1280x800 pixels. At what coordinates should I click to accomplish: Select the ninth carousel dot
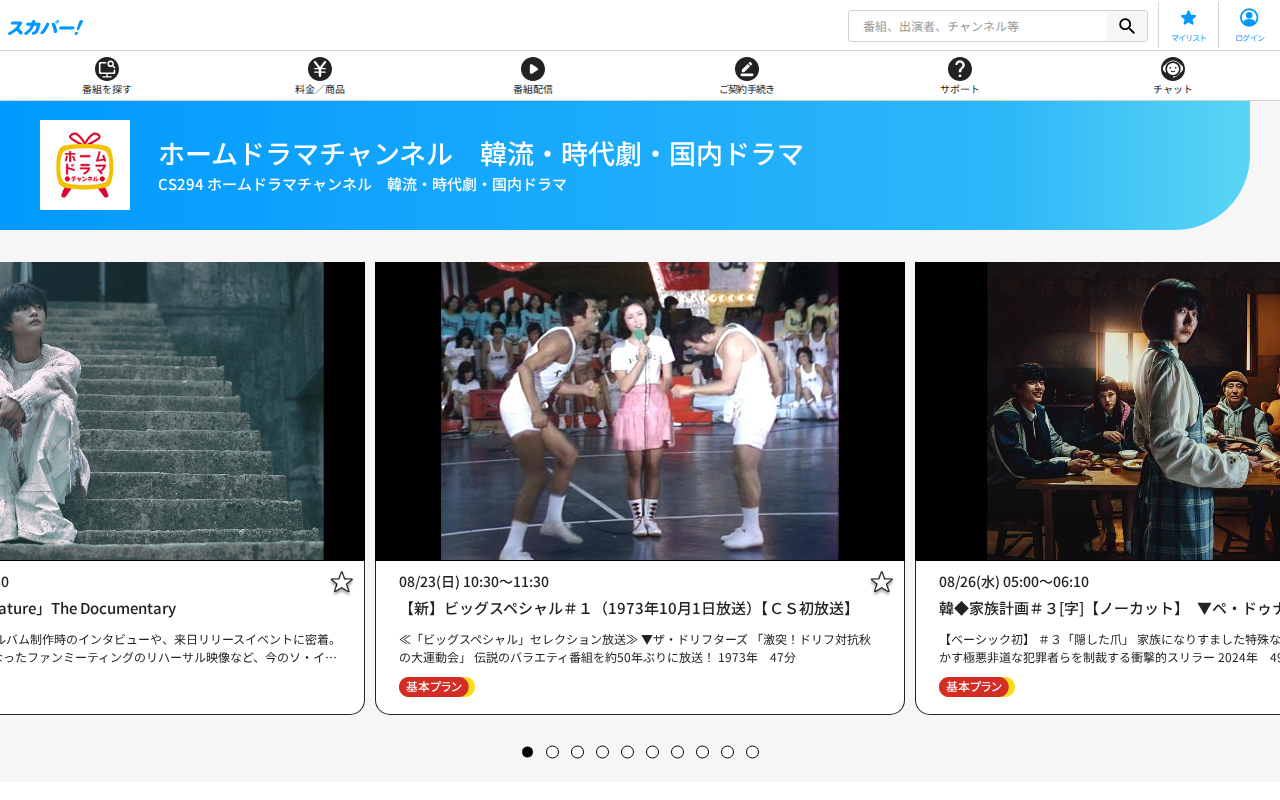tap(728, 752)
